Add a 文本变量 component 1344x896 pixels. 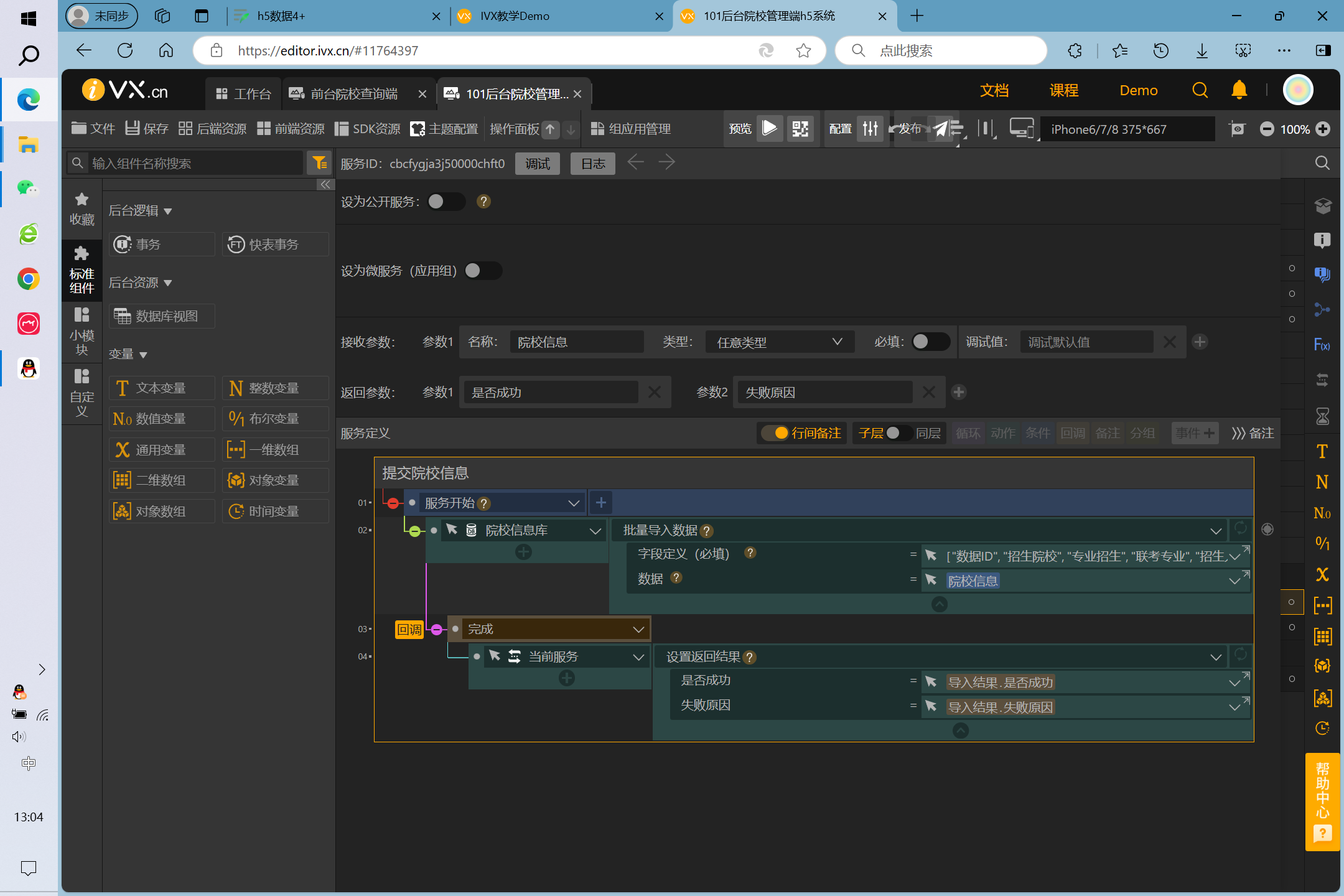click(x=162, y=388)
